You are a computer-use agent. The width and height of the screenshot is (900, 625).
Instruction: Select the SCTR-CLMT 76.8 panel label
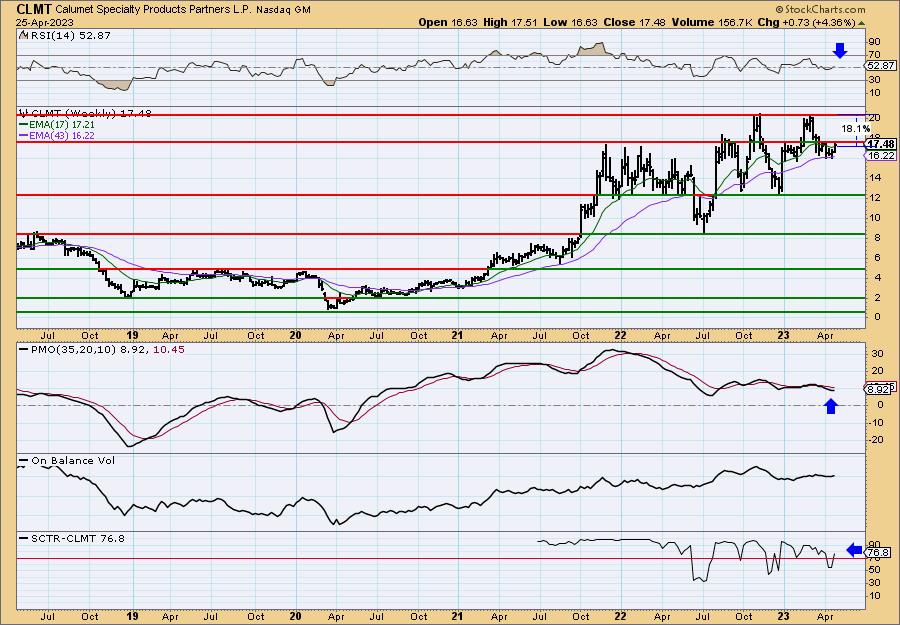pyautogui.click(x=77, y=538)
